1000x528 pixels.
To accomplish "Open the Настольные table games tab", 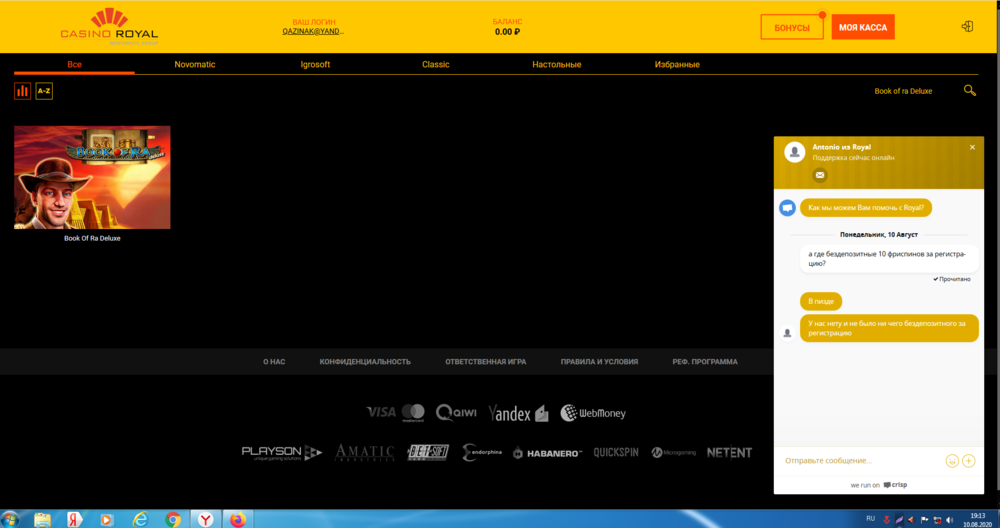I will point(557,64).
